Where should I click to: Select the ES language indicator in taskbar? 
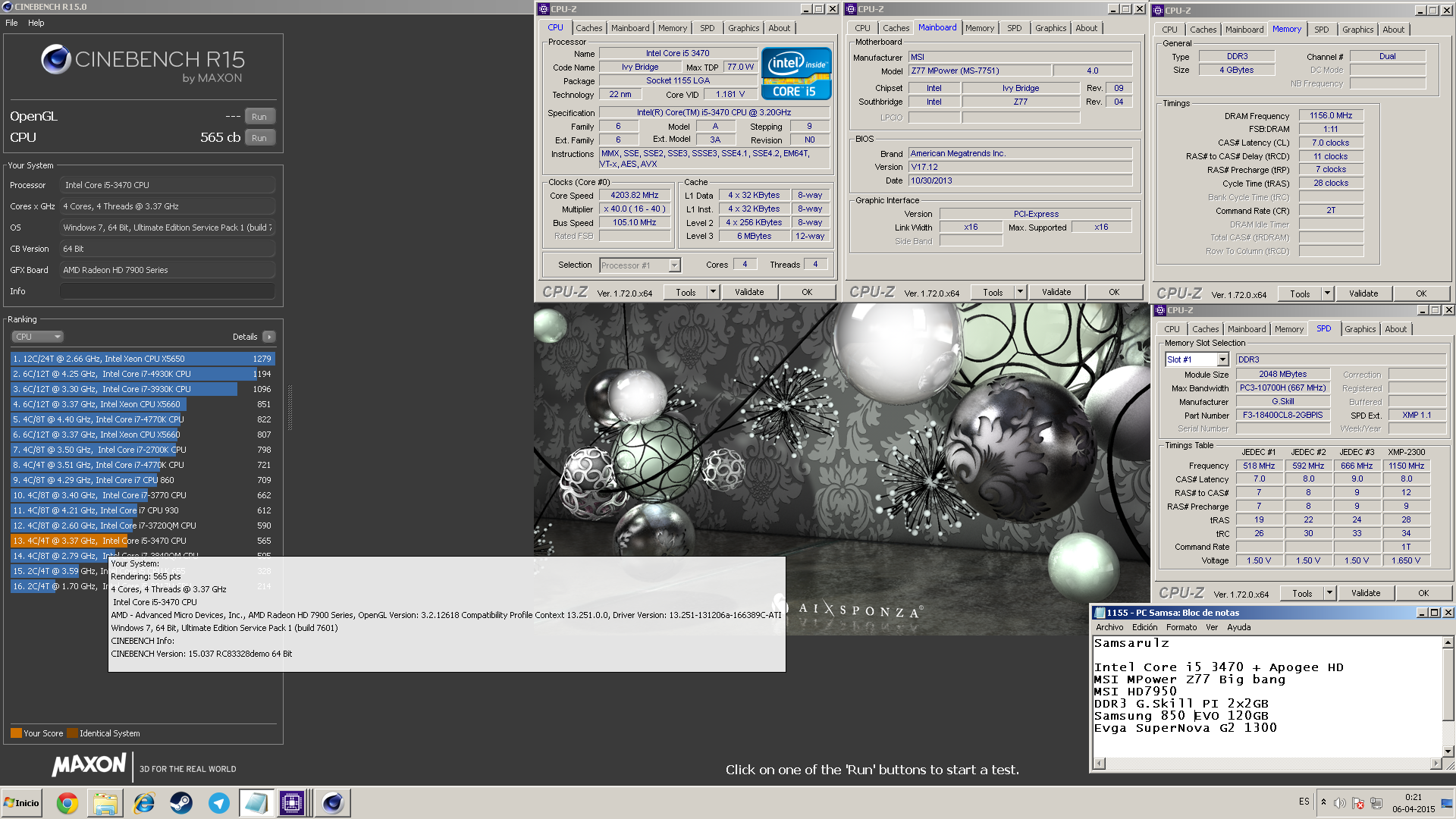1304,802
